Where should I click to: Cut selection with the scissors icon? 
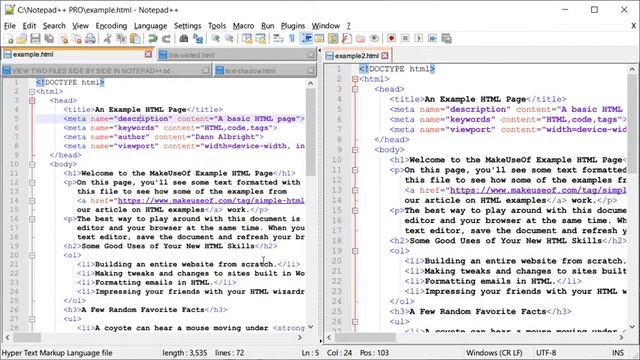pyautogui.click(x=108, y=39)
